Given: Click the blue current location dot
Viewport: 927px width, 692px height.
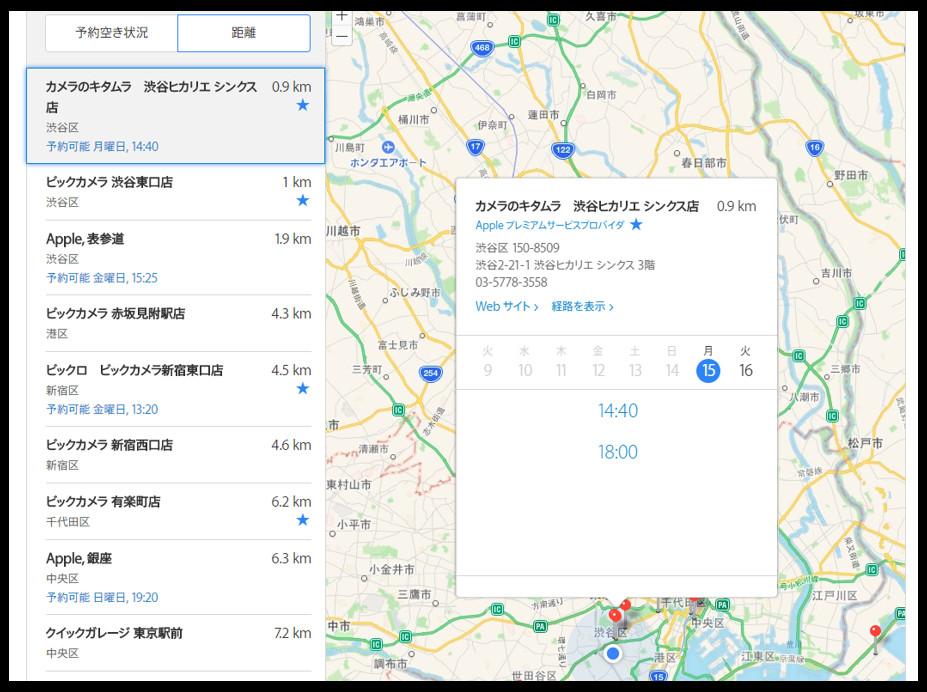Looking at the screenshot, I should click(x=613, y=654).
